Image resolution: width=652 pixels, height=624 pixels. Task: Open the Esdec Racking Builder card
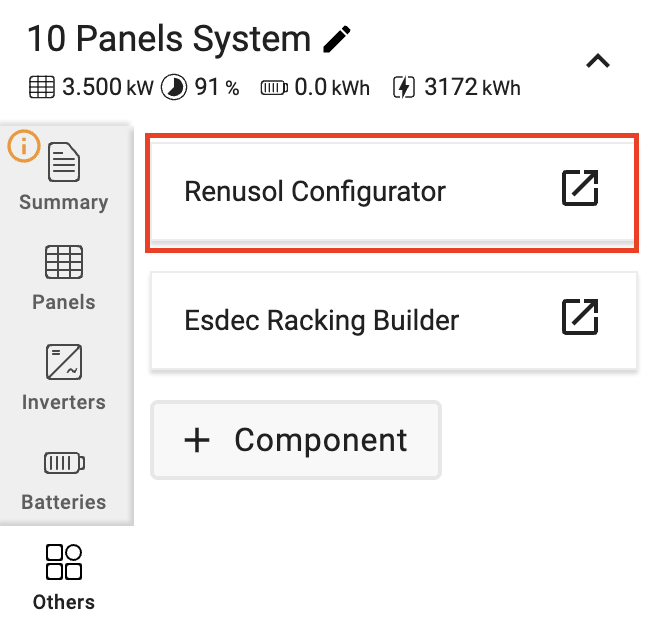[x=393, y=321]
